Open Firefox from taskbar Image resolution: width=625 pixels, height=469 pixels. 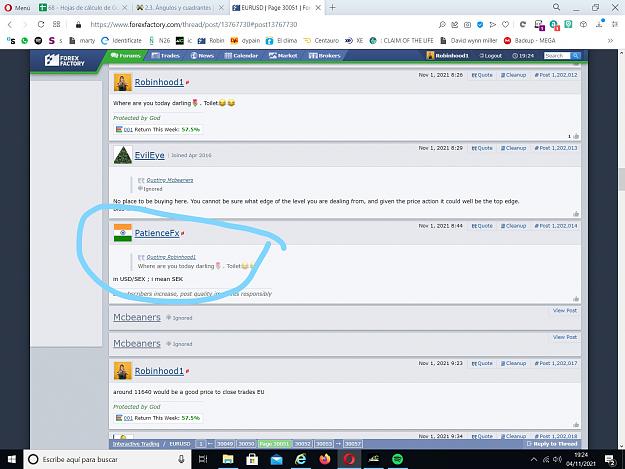[x=325, y=459]
